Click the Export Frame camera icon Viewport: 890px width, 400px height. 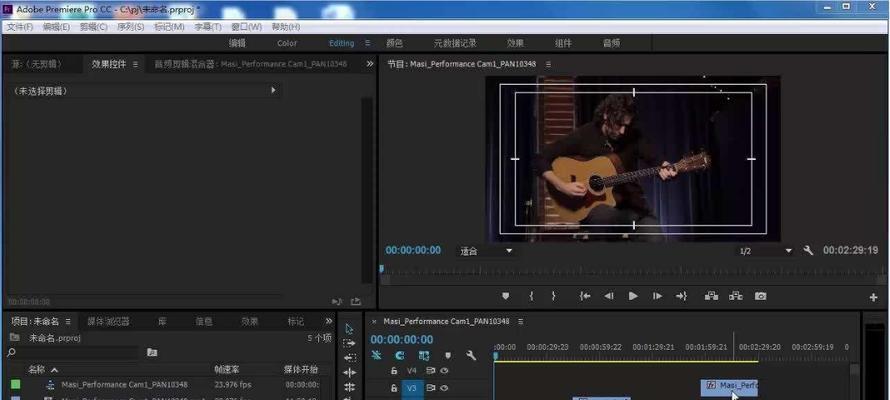coord(761,296)
